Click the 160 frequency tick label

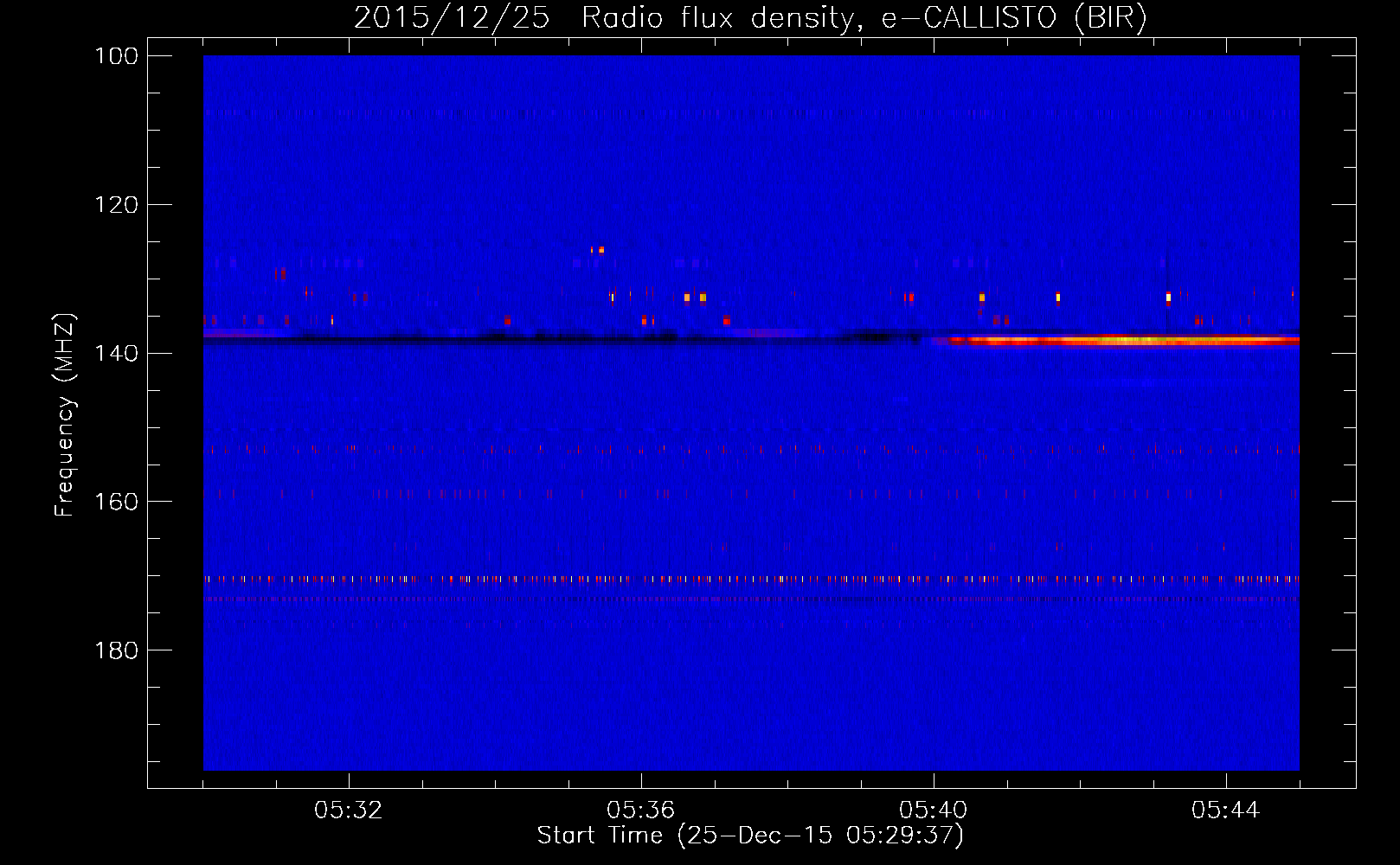115,502
